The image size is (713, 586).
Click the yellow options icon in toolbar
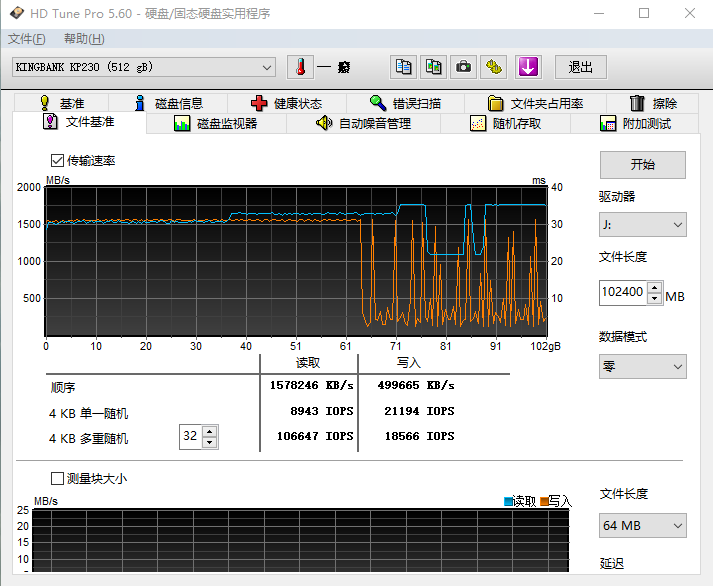coord(494,67)
